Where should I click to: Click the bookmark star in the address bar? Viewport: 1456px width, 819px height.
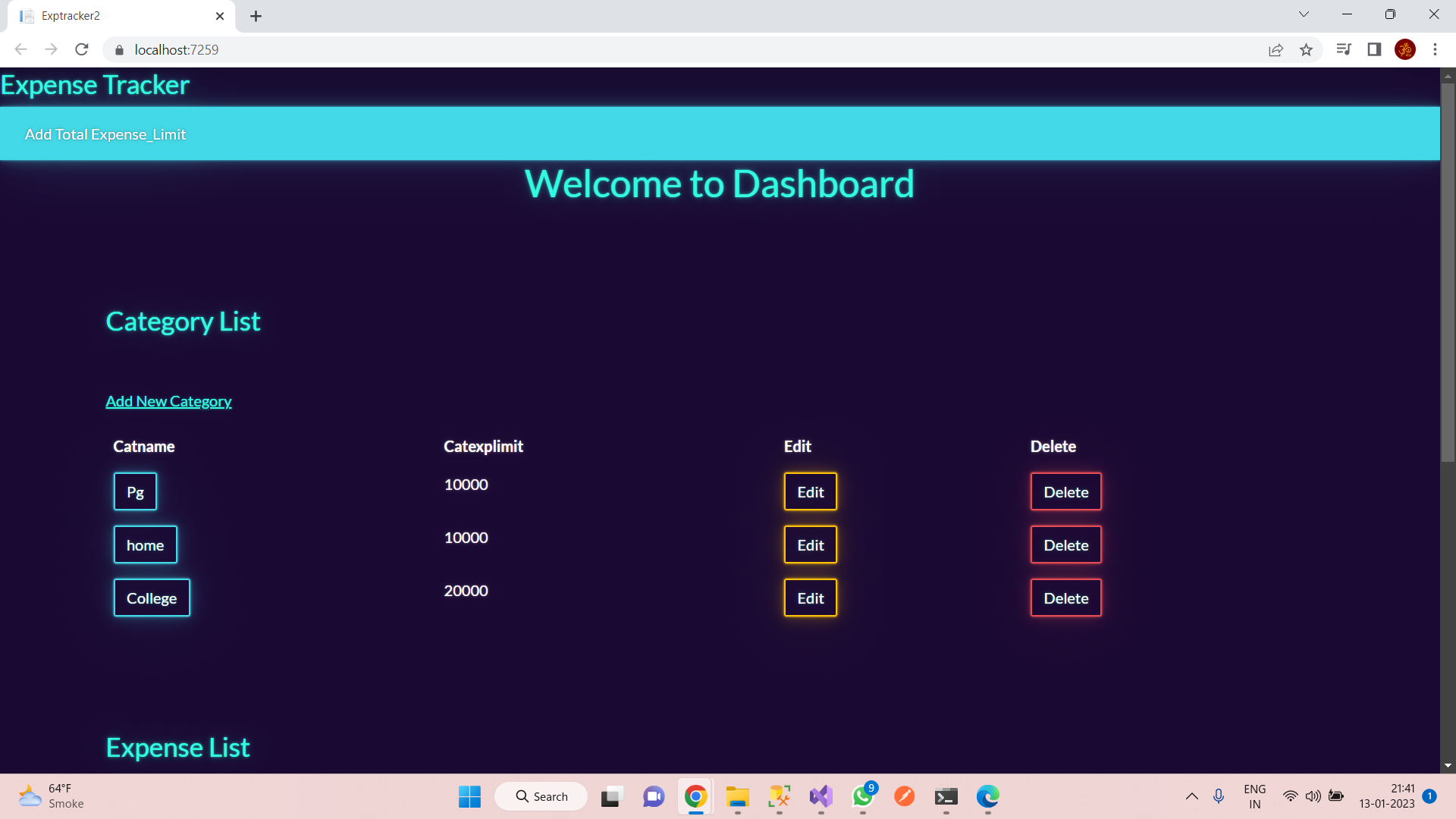point(1307,49)
